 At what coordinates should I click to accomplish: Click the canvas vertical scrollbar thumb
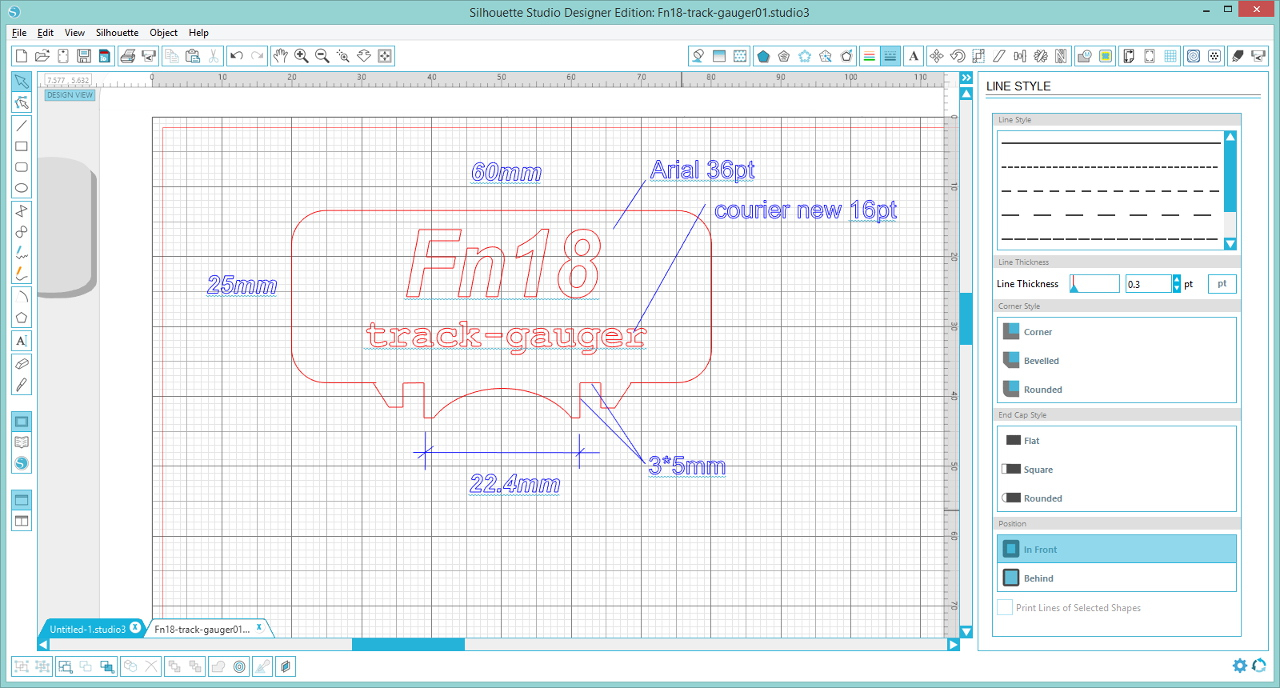point(966,319)
